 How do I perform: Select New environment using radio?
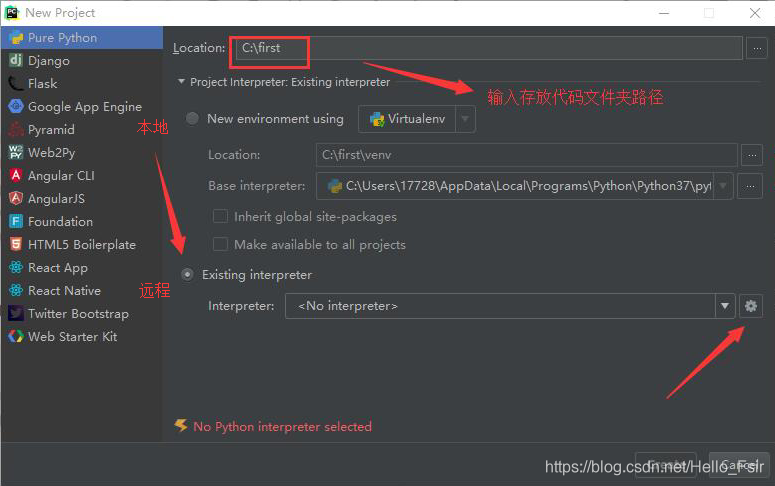coord(192,119)
